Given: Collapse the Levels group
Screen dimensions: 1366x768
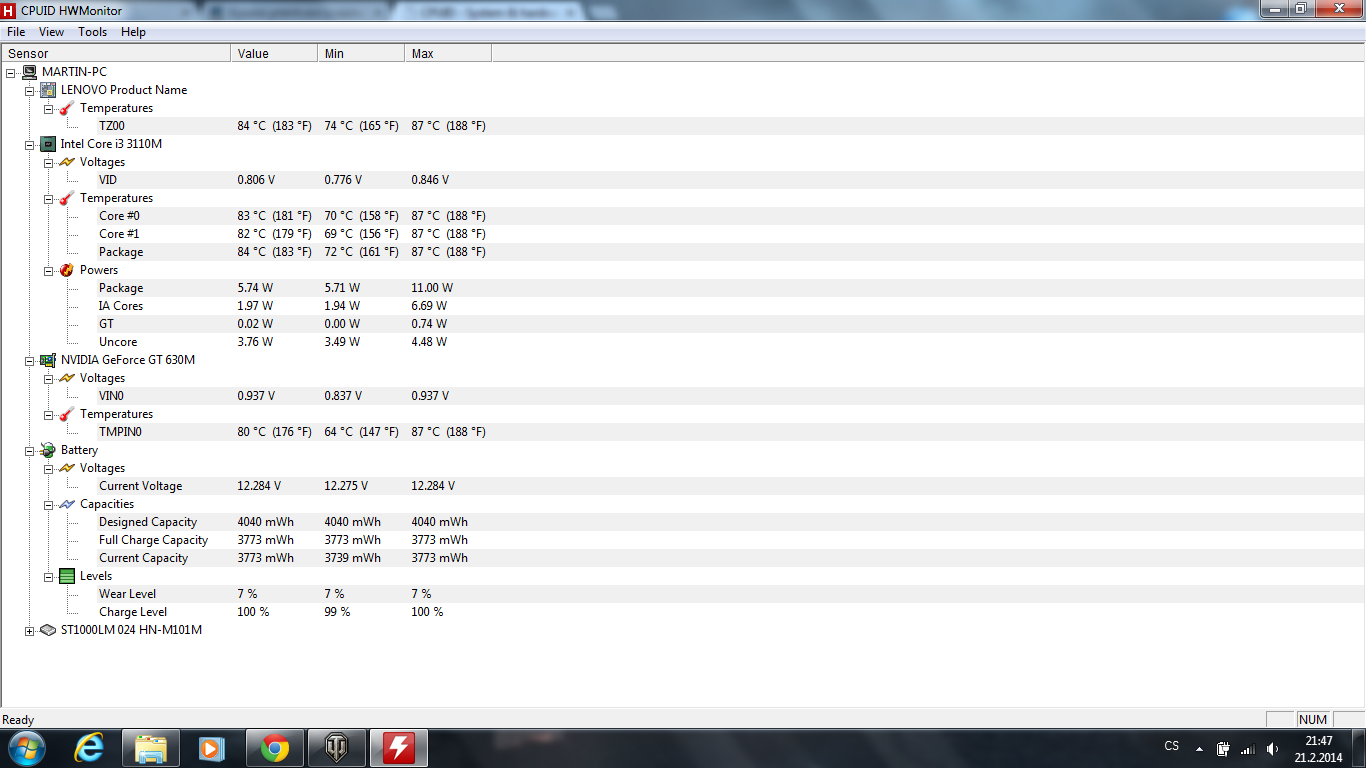Looking at the screenshot, I should (x=49, y=576).
